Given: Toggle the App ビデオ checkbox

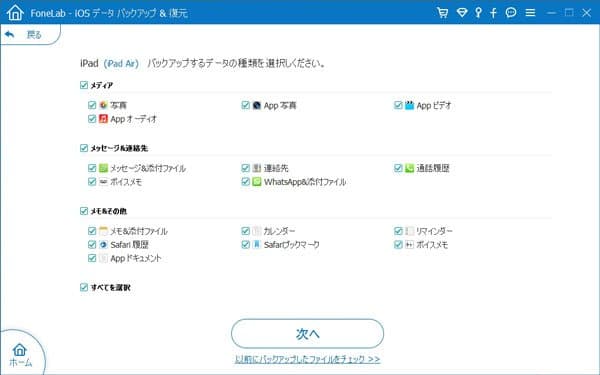Looking at the screenshot, I should pyautogui.click(x=398, y=105).
